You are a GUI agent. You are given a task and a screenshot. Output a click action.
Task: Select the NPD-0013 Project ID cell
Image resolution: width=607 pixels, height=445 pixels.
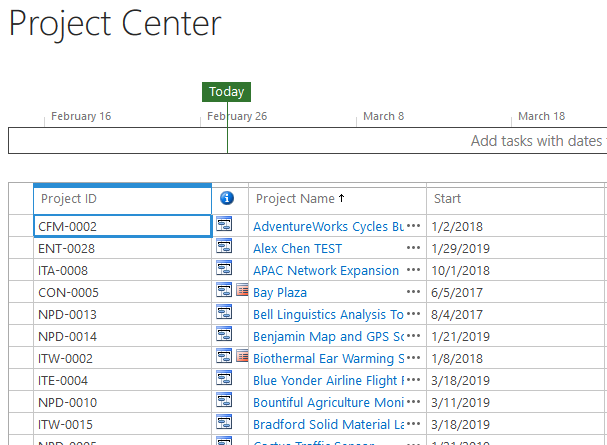point(123,314)
